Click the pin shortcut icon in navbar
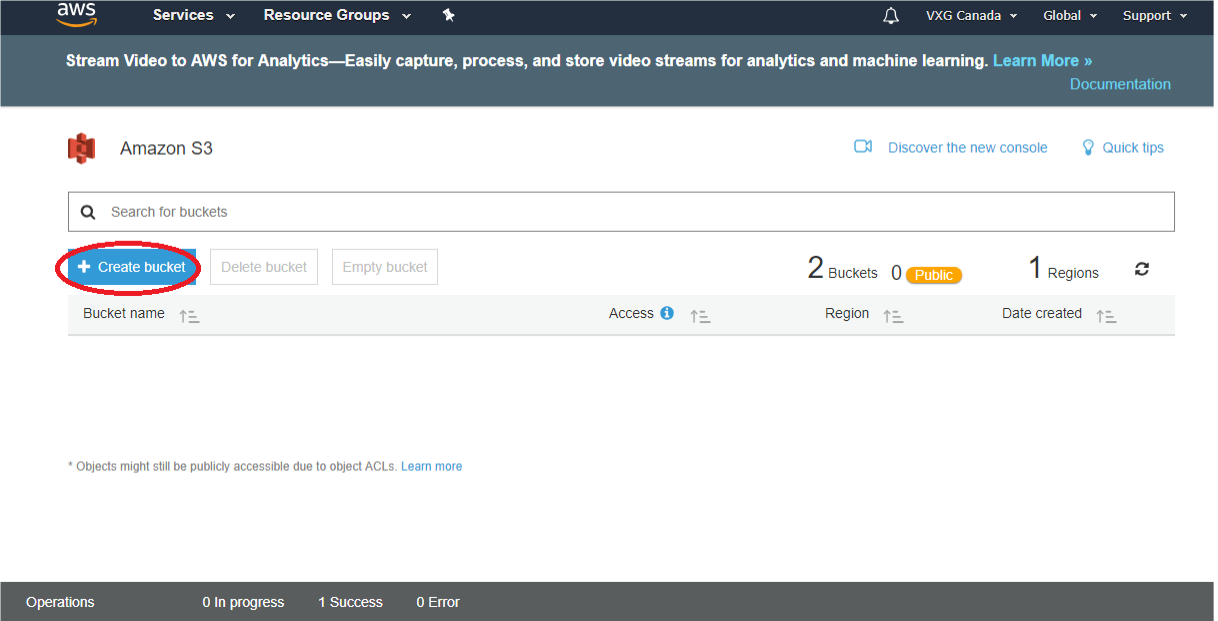This screenshot has width=1218, height=621. tap(448, 15)
